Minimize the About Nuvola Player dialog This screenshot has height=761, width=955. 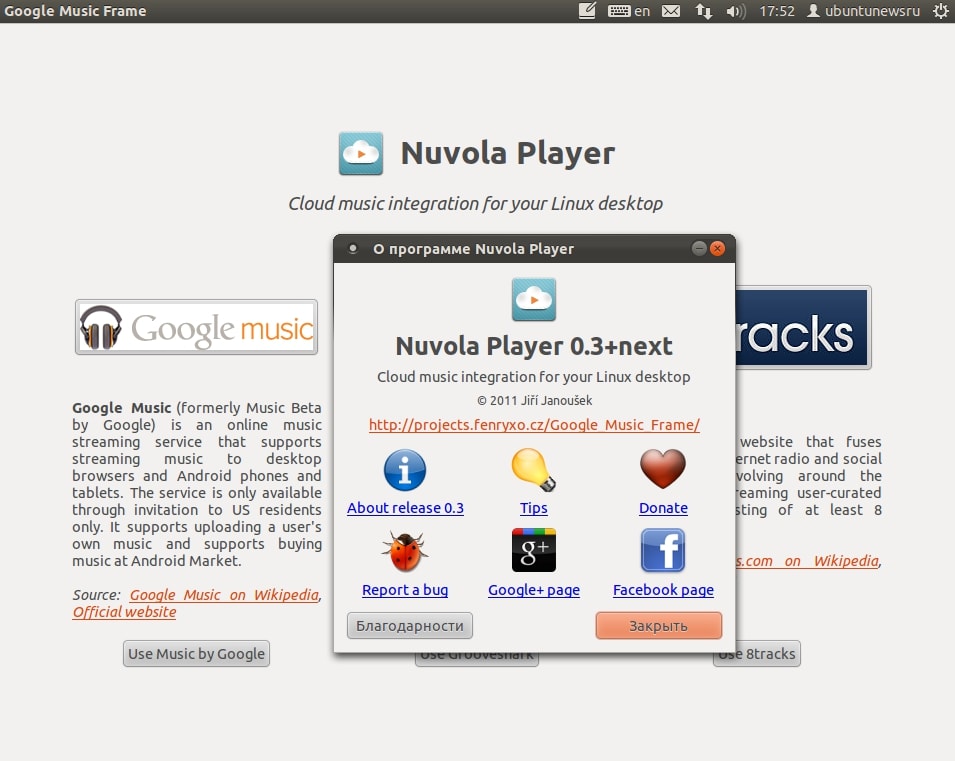point(699,249)
